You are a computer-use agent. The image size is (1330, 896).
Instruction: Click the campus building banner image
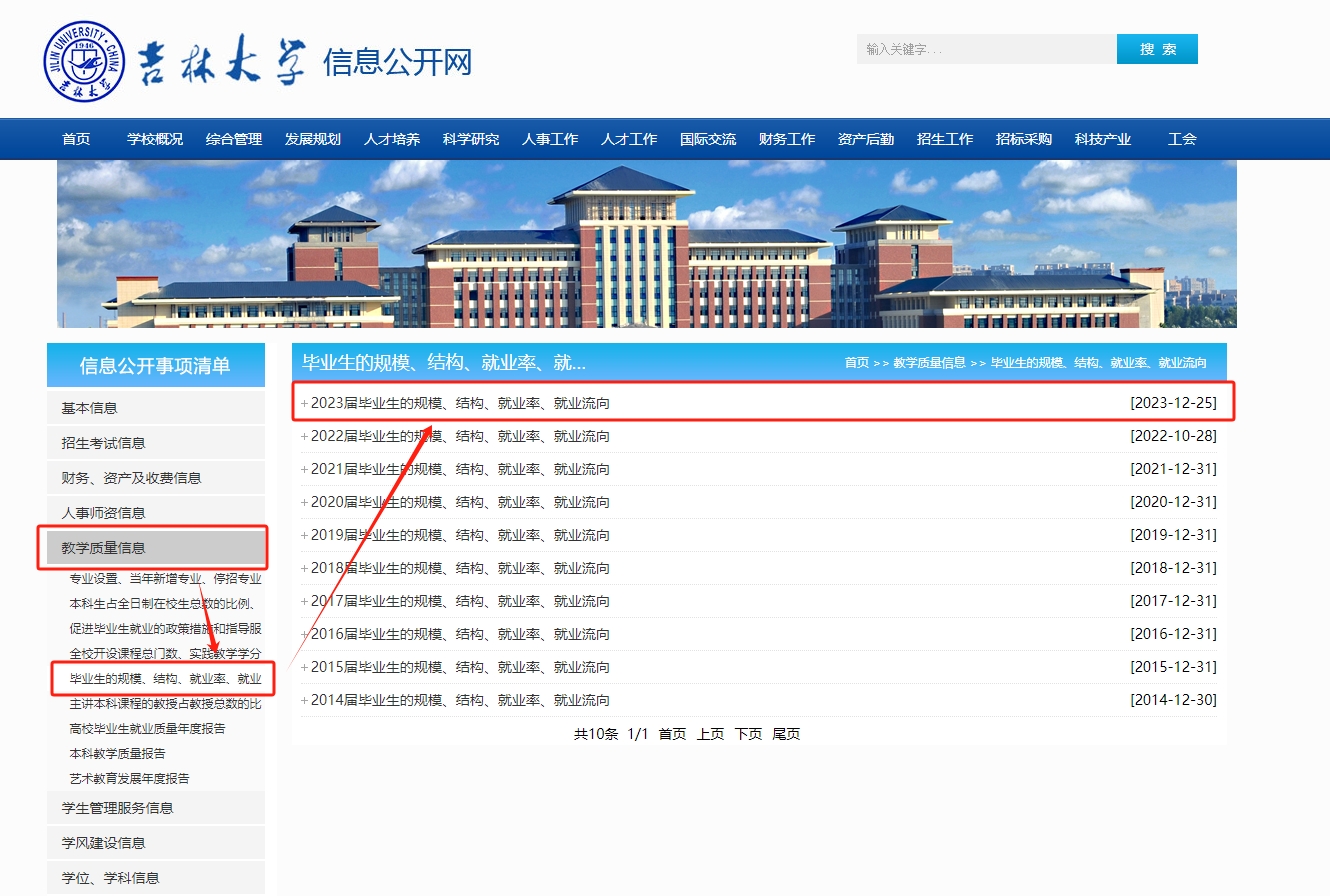pyautogui.click(x=647, y=244)
